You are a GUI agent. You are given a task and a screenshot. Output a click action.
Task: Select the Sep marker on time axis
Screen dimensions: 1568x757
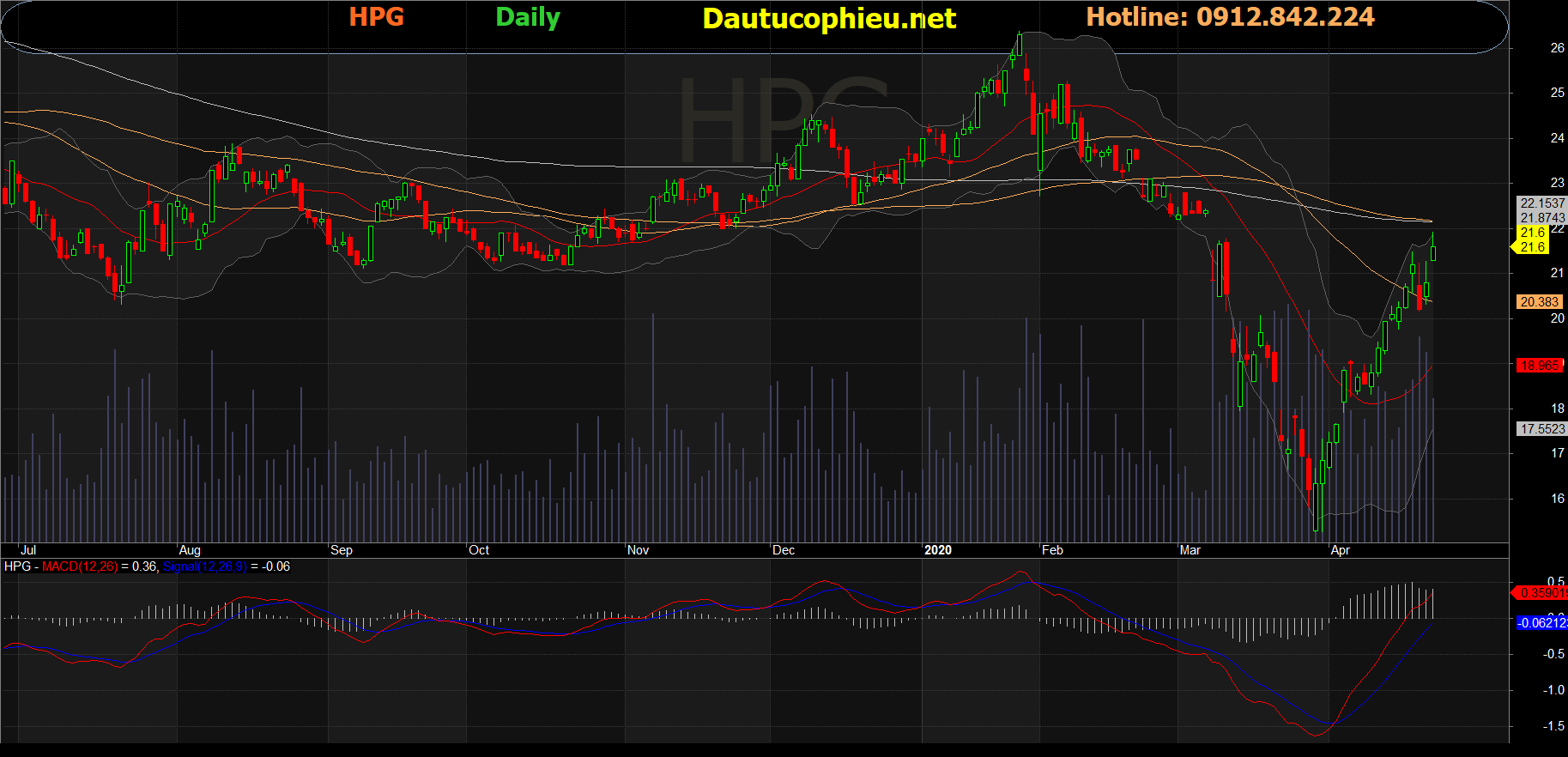pos(342,550)
